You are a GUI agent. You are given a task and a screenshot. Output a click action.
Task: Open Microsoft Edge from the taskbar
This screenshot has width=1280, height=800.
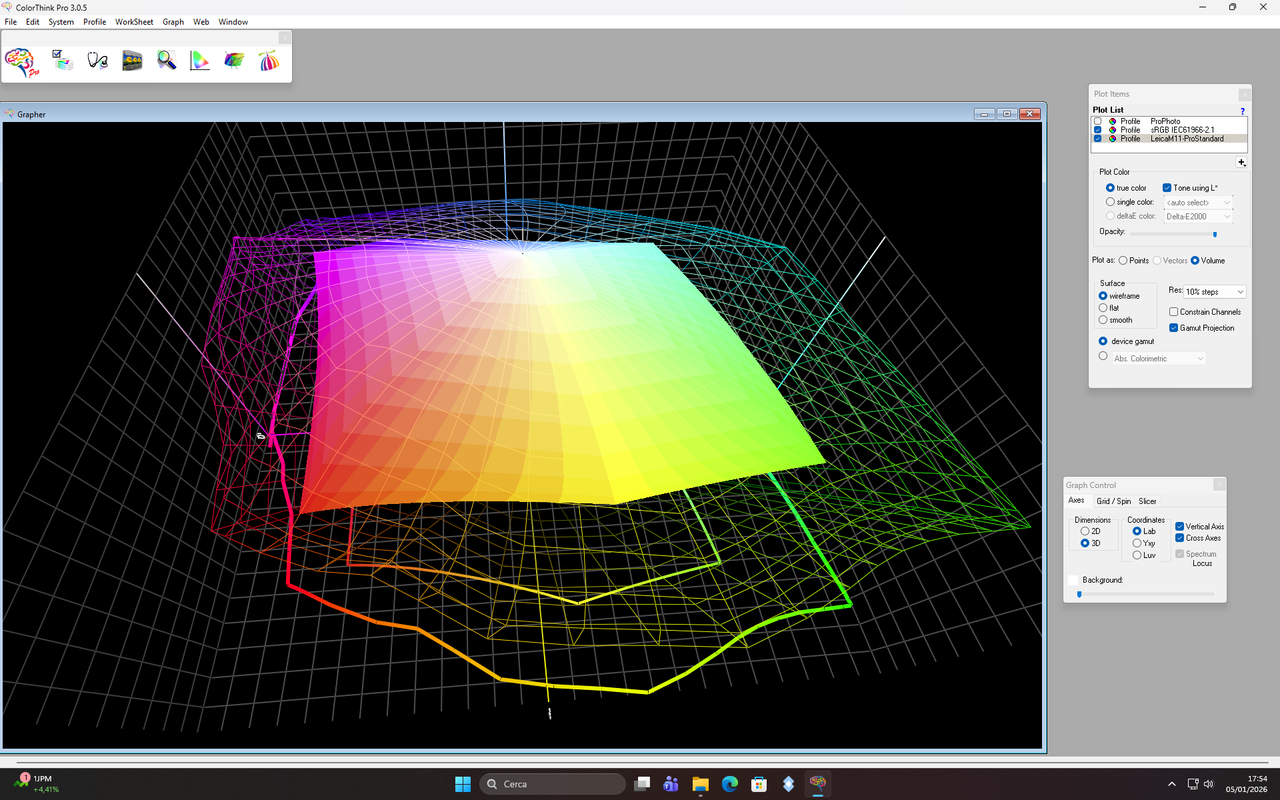tap(730, 784)
